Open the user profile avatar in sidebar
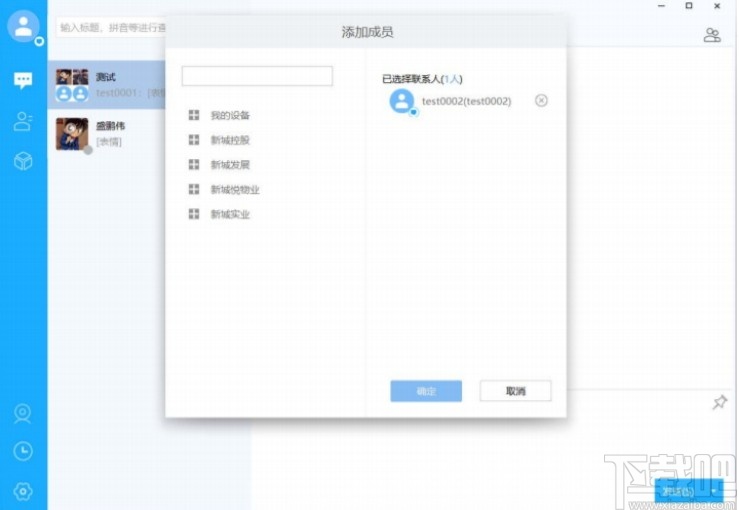 click(23, 26)
